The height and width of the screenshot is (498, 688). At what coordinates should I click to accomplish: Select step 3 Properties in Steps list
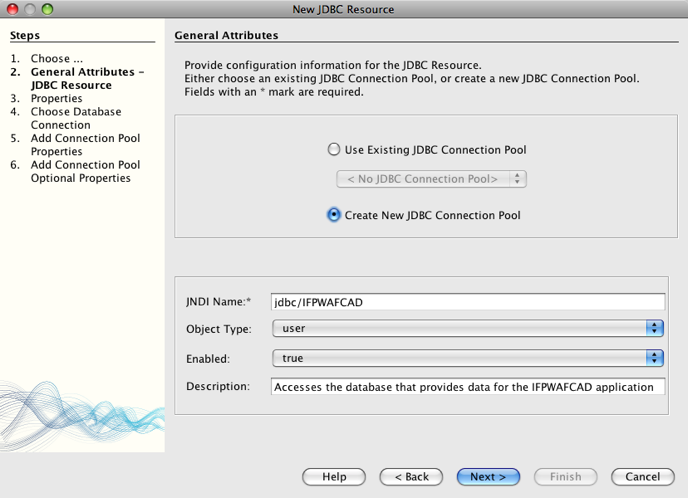click(x=56, y=99)
